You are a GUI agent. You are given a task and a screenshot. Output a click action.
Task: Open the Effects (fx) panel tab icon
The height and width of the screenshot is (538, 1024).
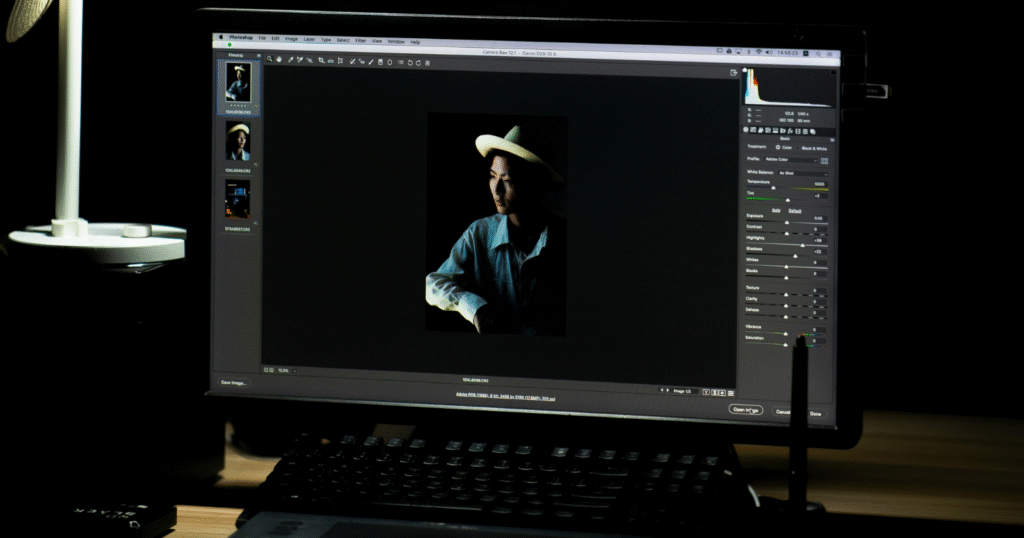[790, 131]
